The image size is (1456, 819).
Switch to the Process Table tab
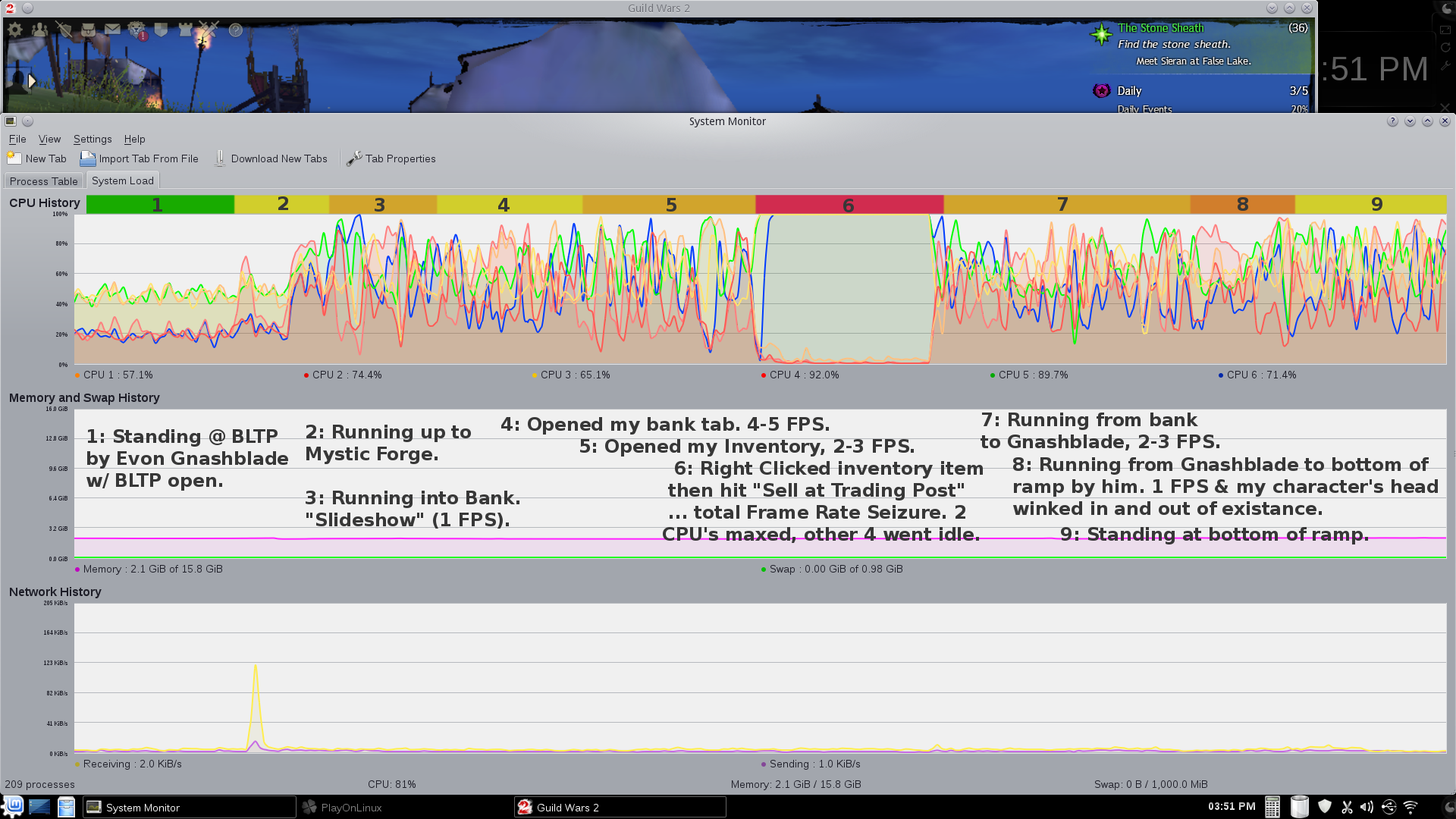click(x=44, y=181)
